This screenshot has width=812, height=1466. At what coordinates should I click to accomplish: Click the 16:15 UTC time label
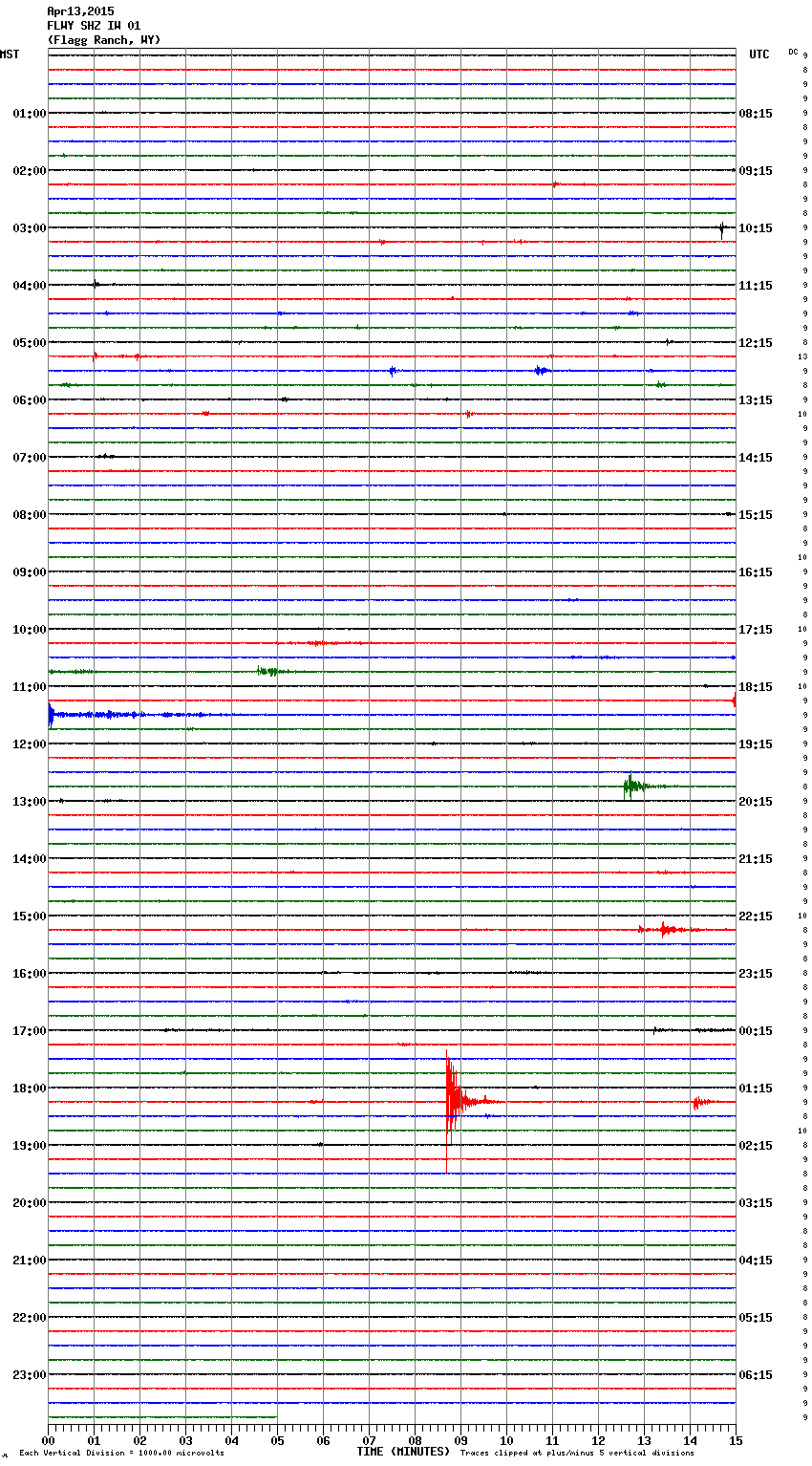point(756,572)
